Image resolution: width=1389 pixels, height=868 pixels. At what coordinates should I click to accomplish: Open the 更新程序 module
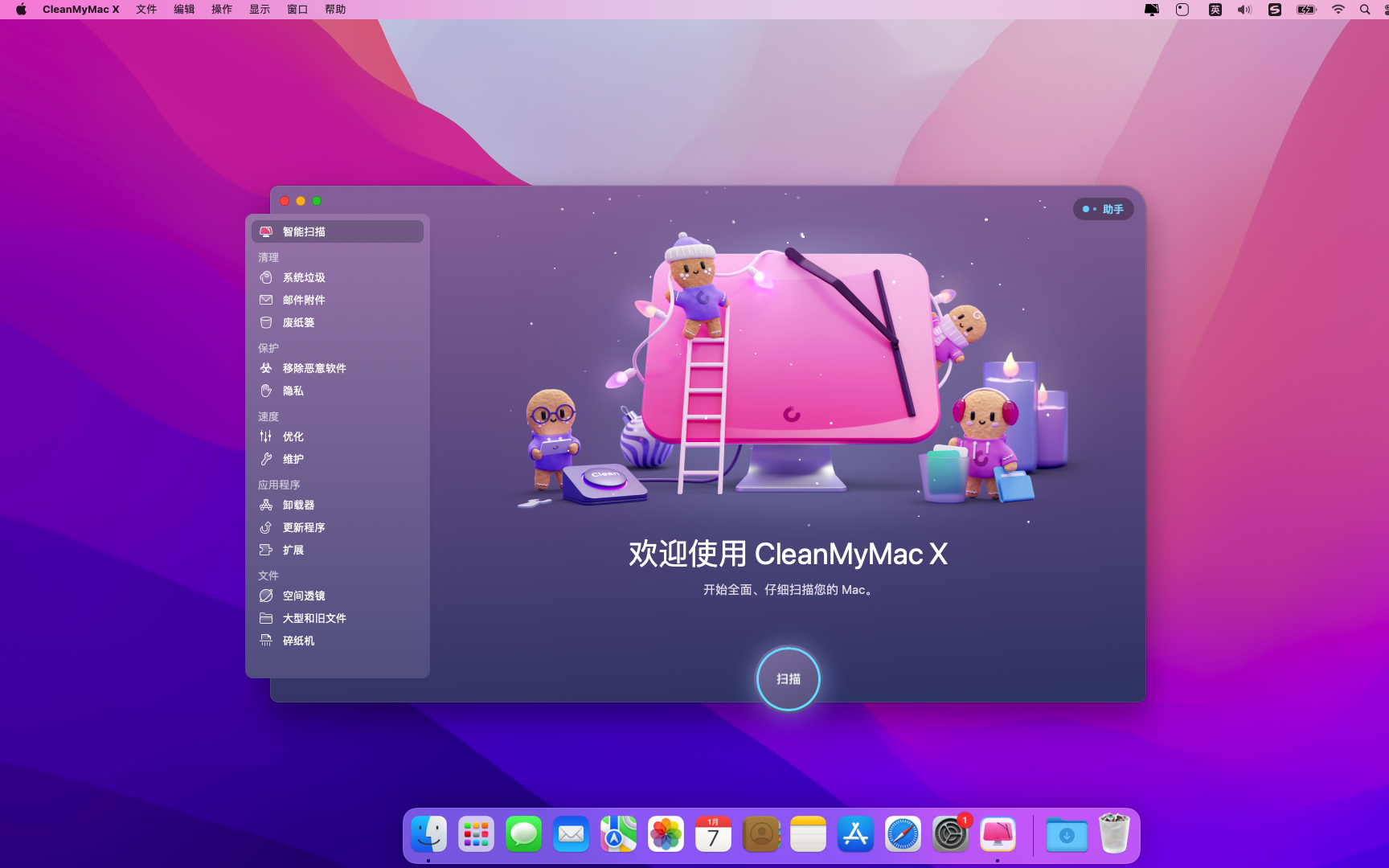coord(303,527)
